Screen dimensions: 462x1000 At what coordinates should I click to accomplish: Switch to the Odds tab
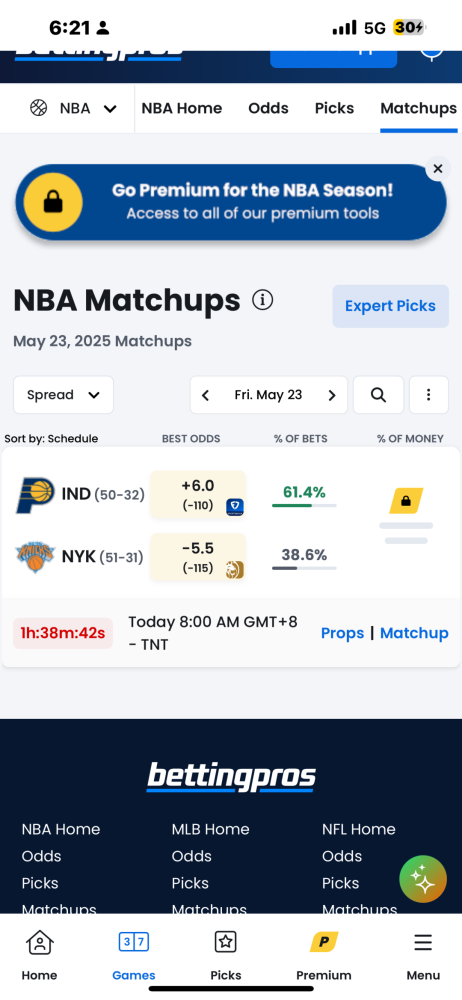click(268, 108)
